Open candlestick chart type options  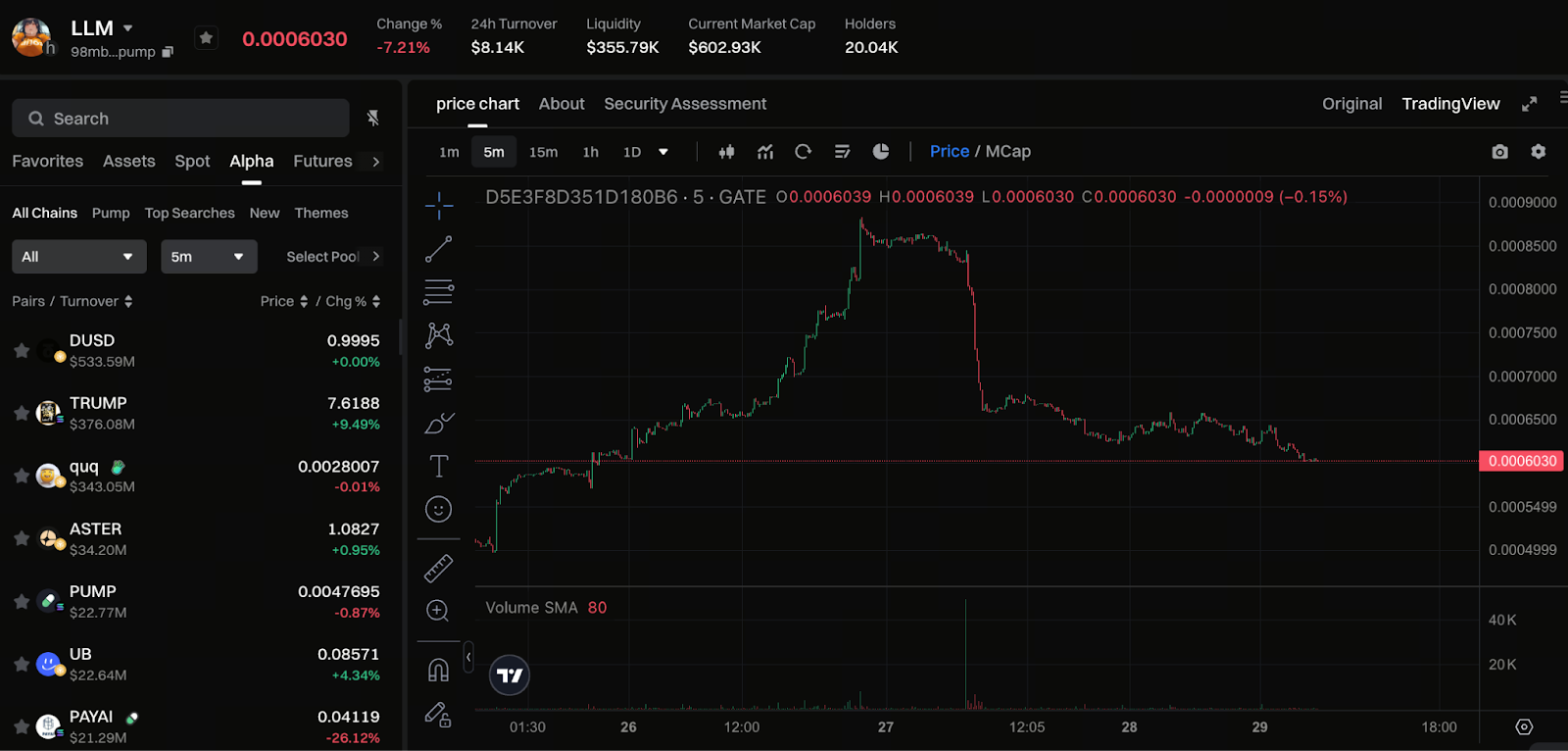pos(726,152)
